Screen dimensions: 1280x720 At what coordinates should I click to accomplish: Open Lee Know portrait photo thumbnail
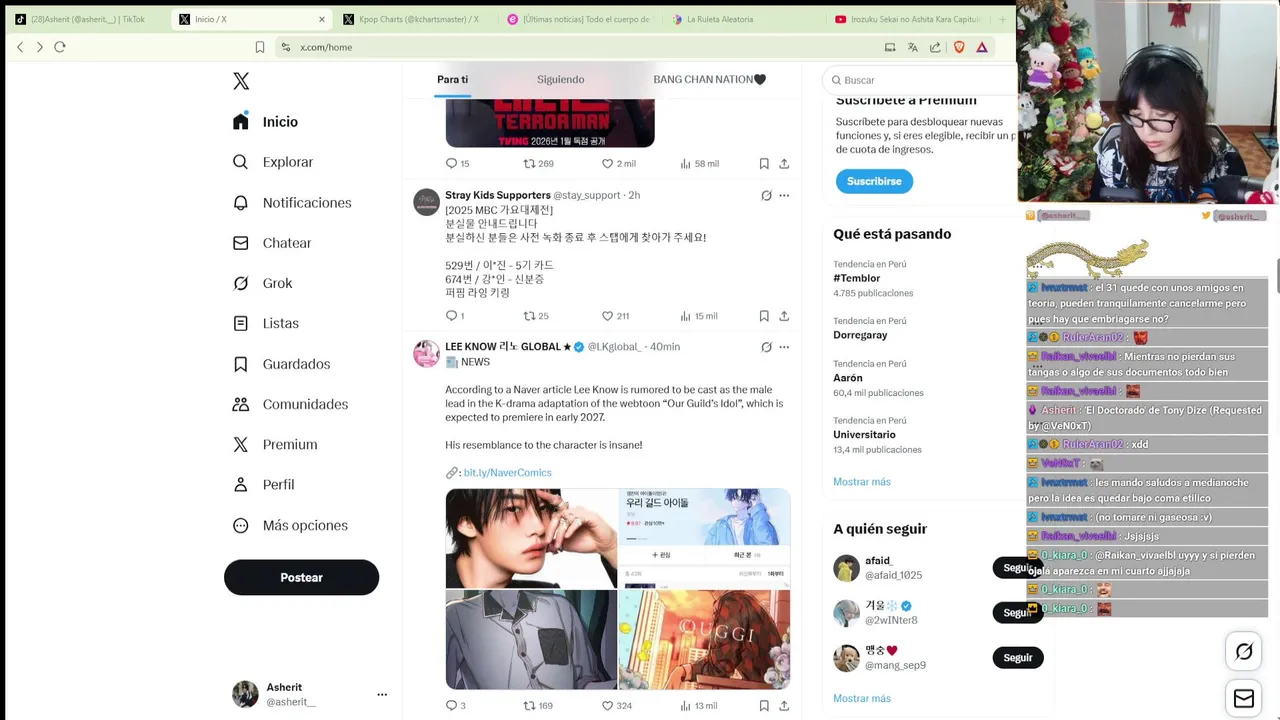pos(531,538)
